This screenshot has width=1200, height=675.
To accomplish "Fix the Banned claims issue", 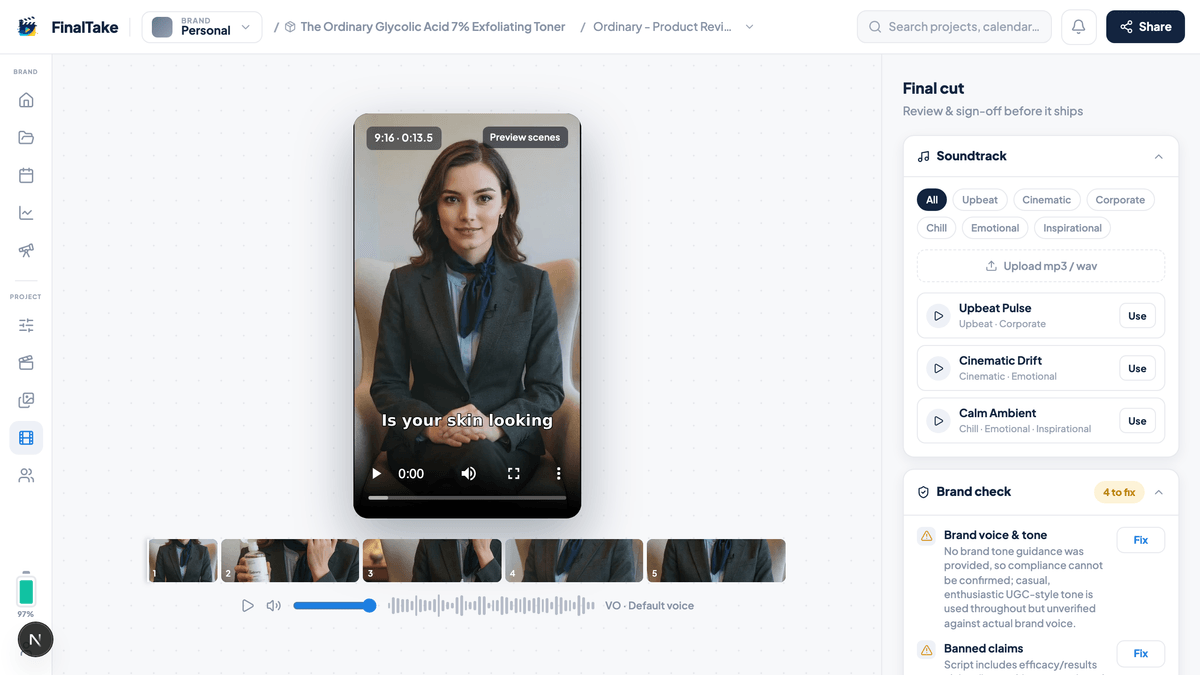I will click(x=1140, y=654).
